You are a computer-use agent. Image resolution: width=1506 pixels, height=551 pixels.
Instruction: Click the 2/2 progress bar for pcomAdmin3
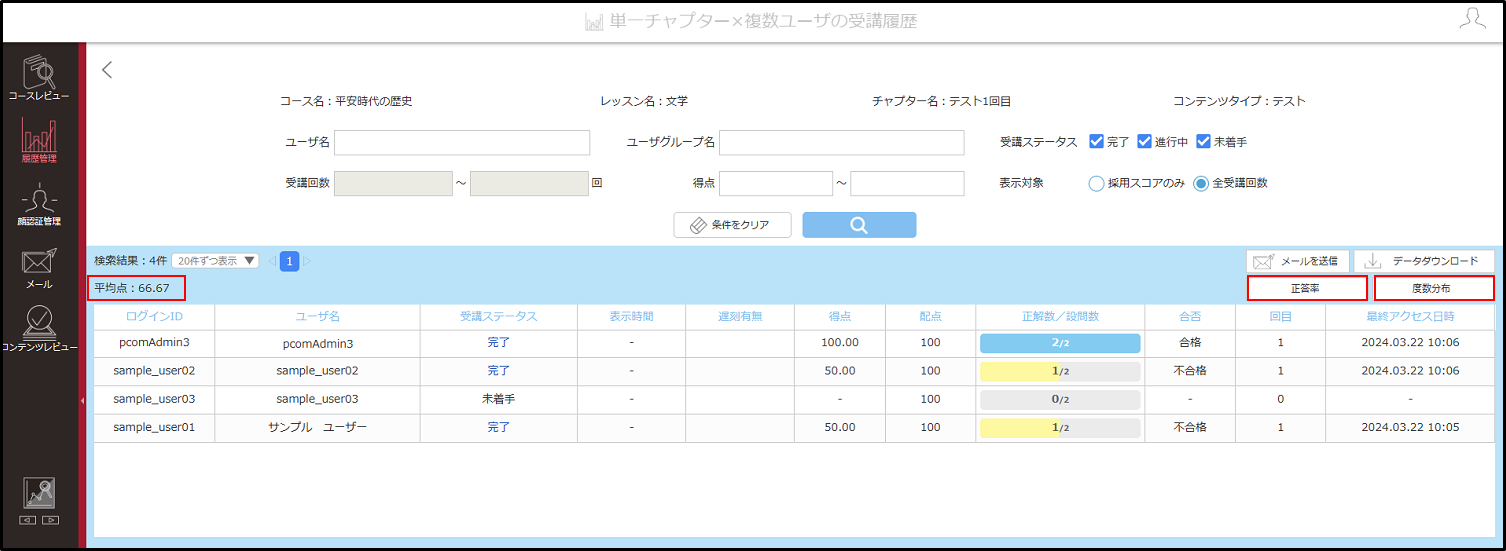(1060, 343)
